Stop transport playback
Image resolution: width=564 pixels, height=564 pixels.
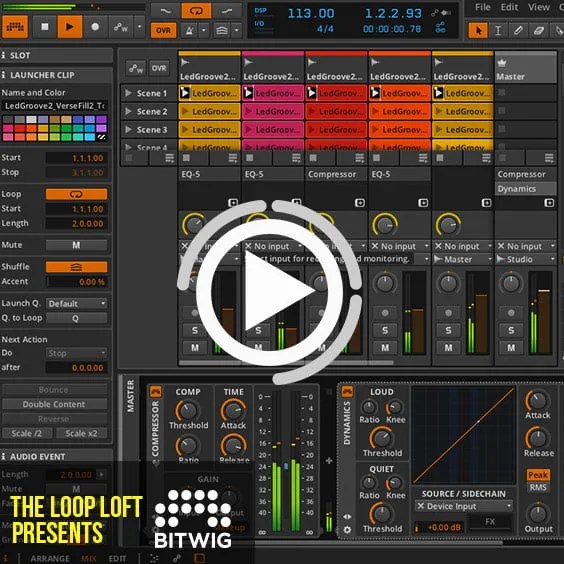(x=45, y=27)
